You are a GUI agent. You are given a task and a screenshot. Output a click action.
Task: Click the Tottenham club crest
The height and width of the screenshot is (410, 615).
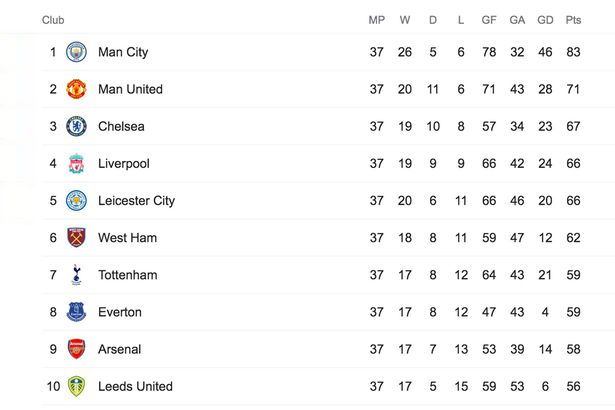(x=76, y=275)
